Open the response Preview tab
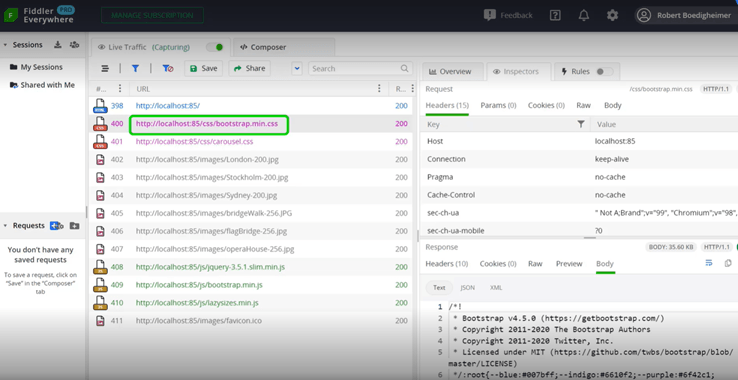The image size is (738, 380). [569, 264]
